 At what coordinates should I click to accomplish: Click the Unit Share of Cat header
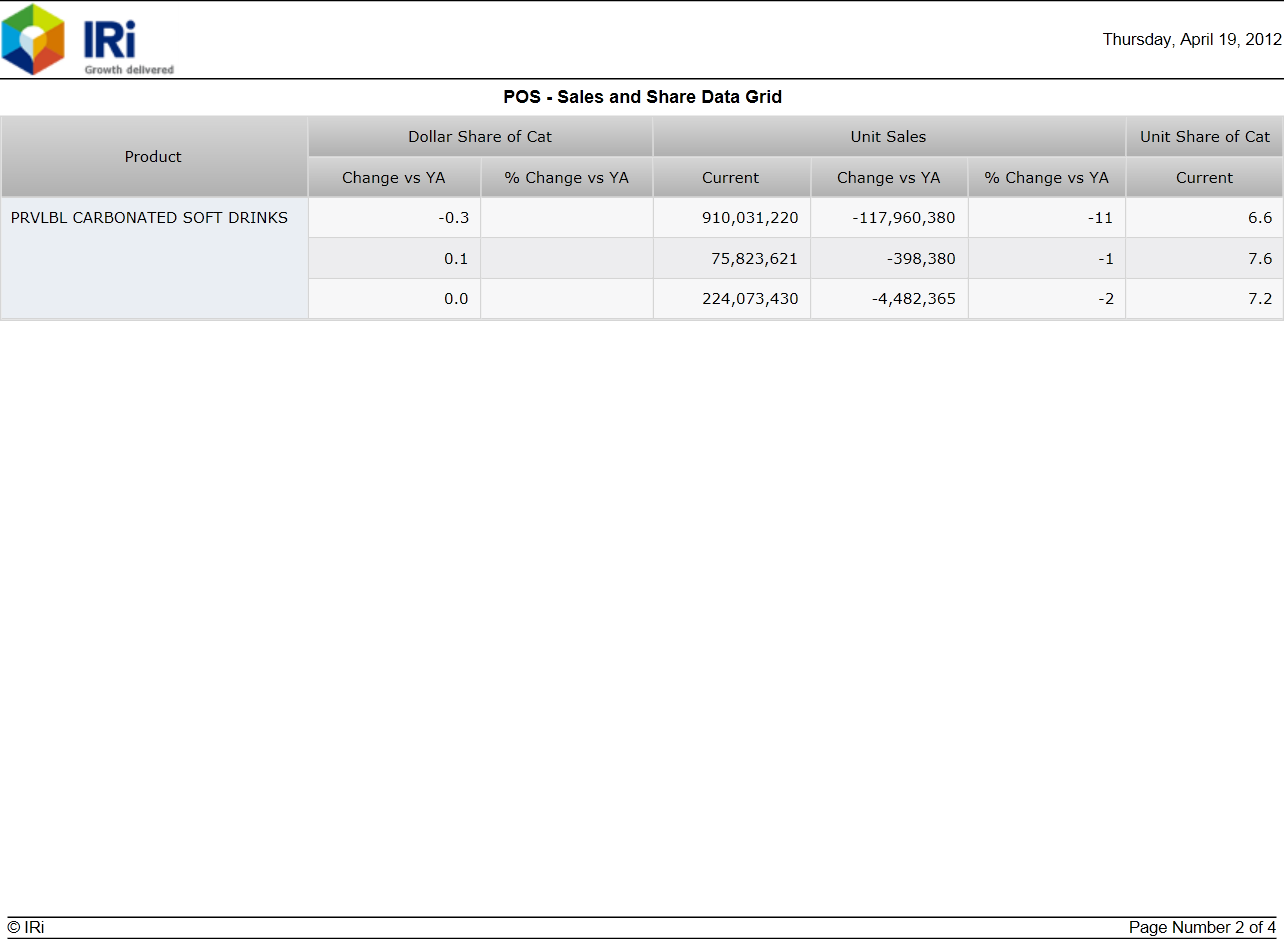tap(1205, 137)
